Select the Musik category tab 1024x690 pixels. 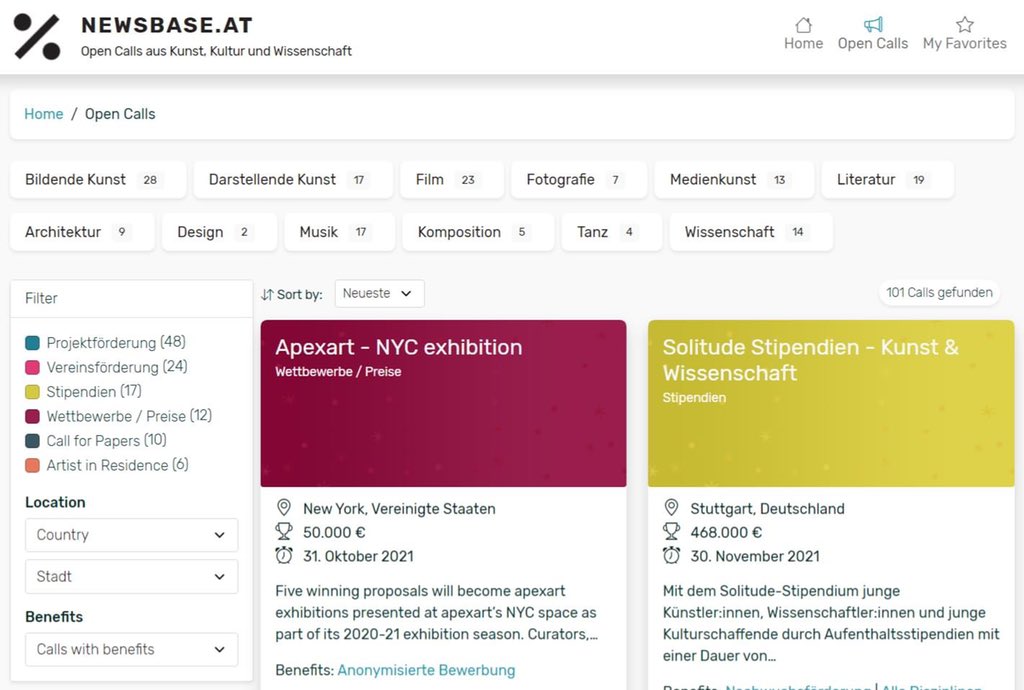click(339, 232)
